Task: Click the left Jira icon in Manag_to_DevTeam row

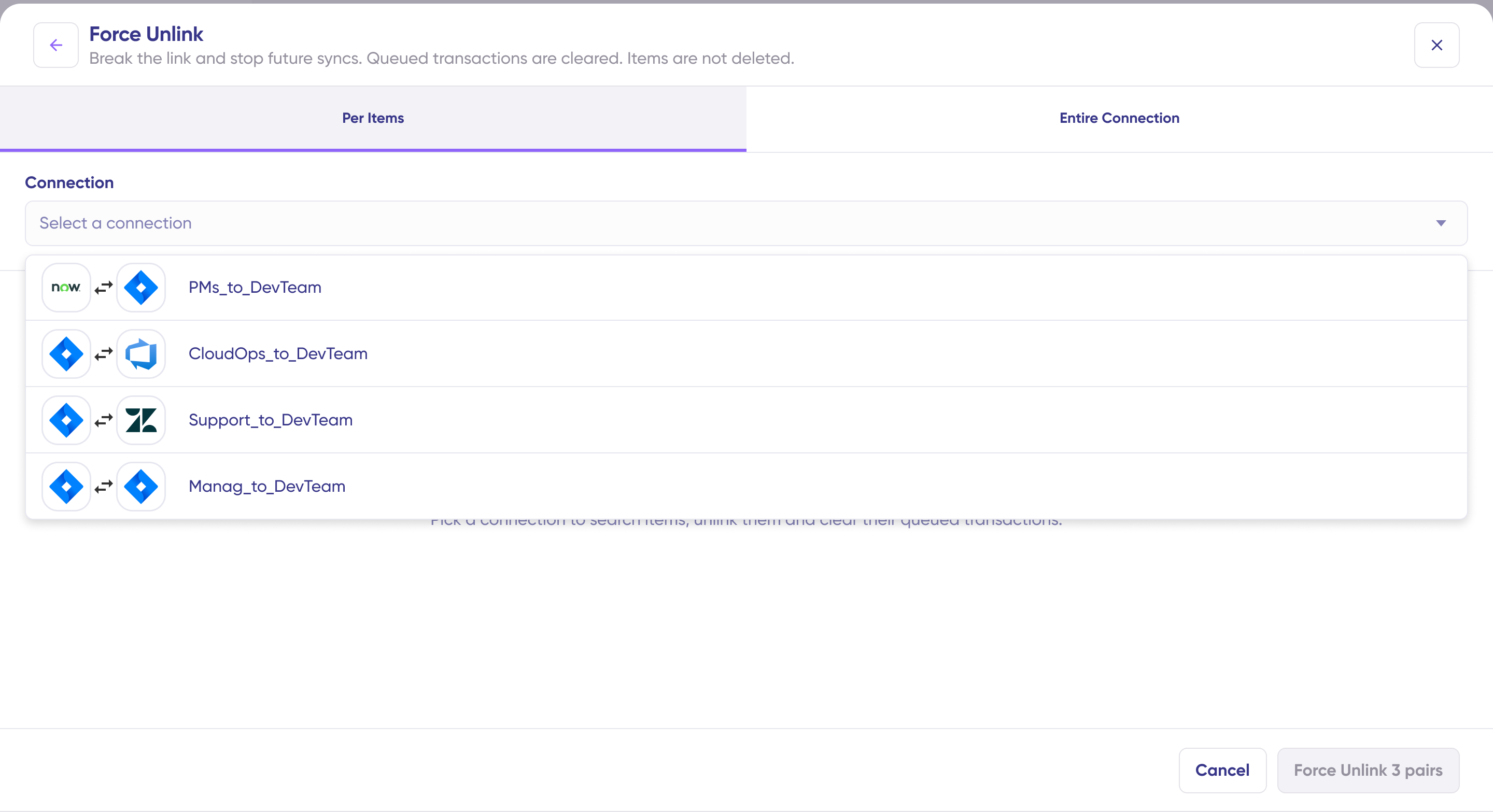Action: click(66, 487)
